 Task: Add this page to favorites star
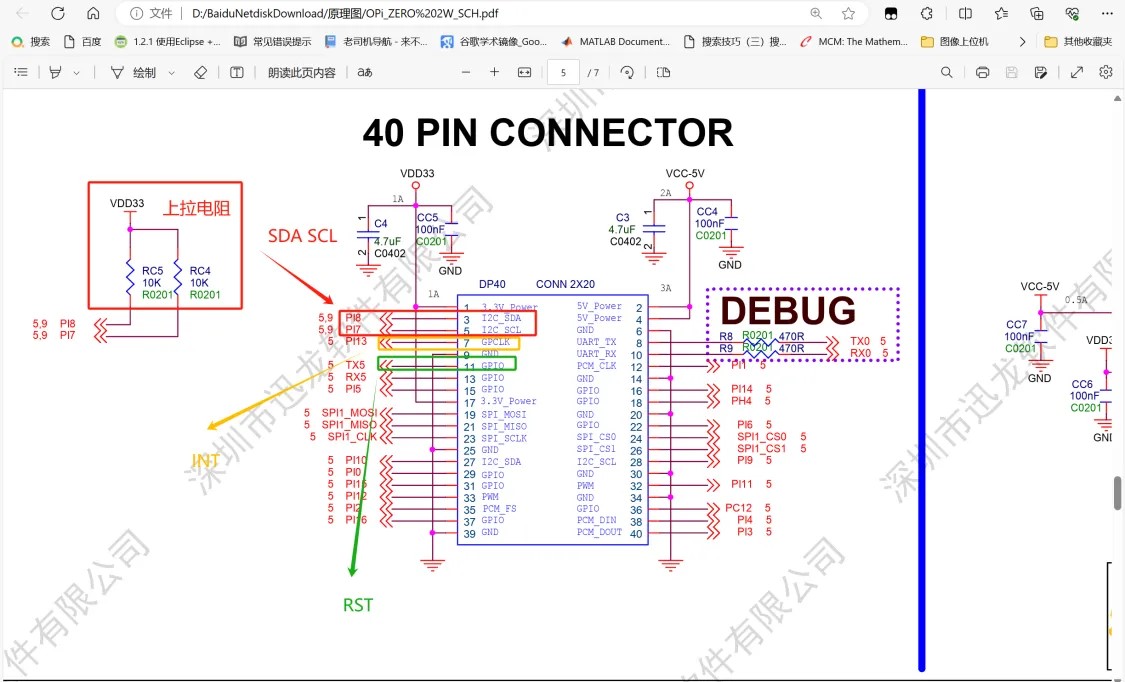point(848,14)
